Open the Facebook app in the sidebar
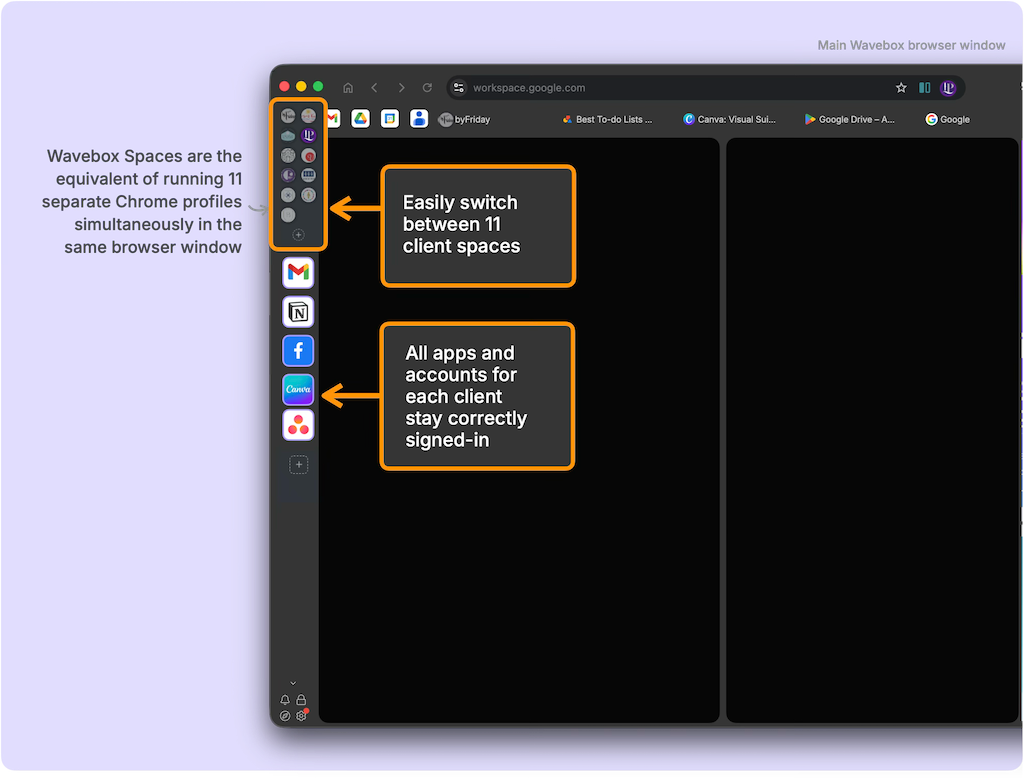Image resolution: width=1024 pixels, height=782 pixels. (298, 350)
